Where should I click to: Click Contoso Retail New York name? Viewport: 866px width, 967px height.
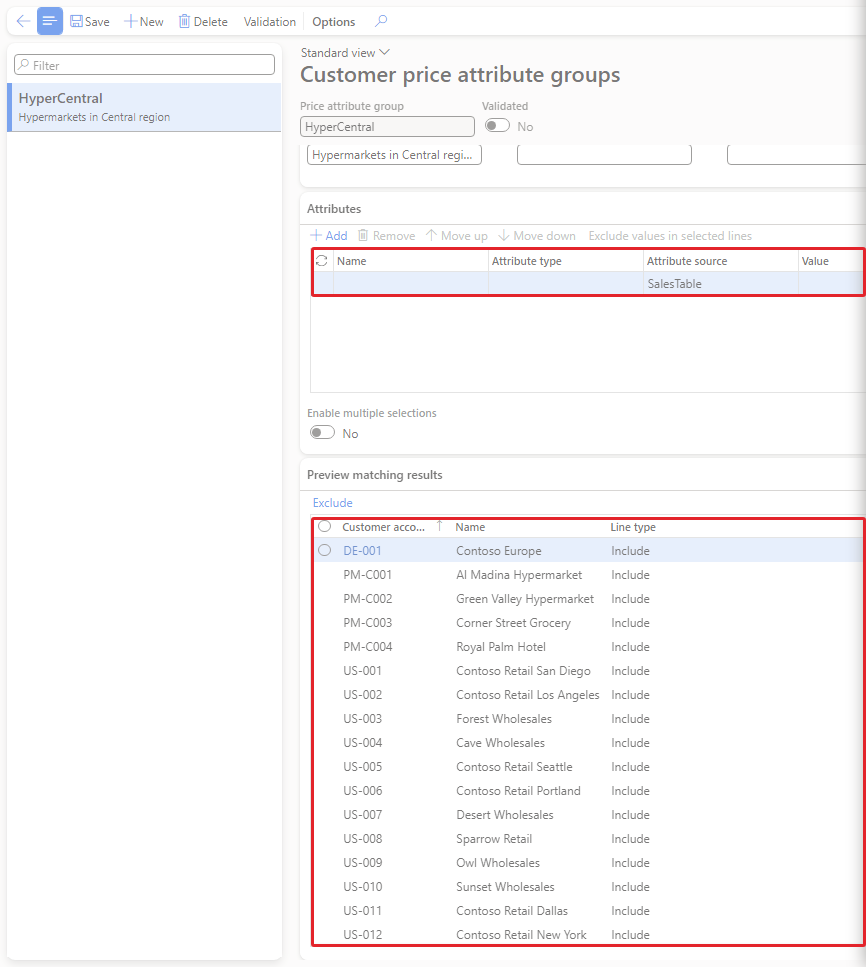tap(521, 935)
